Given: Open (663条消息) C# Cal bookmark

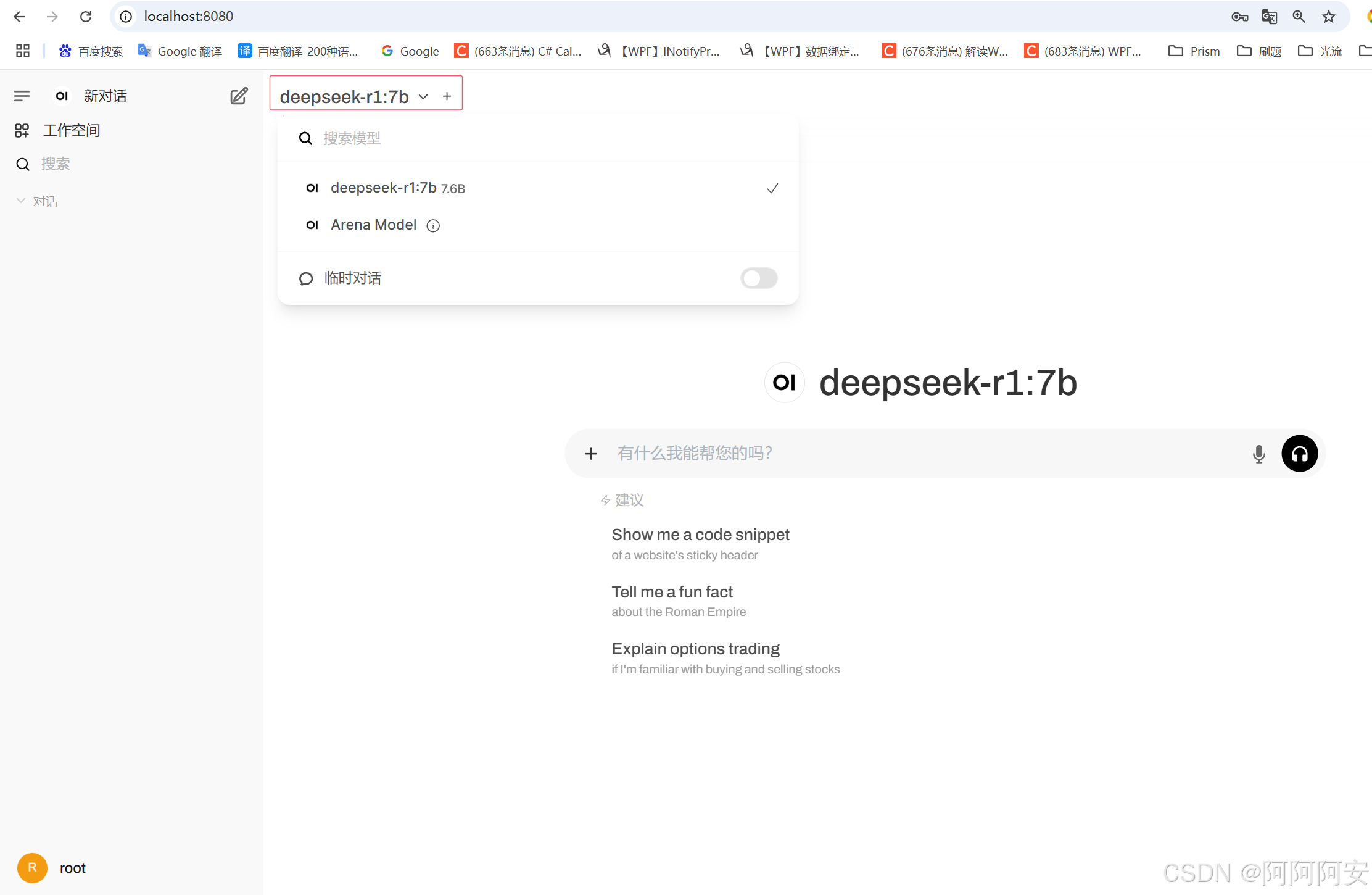Looking at the screenshot, I should tap(518, 51).
